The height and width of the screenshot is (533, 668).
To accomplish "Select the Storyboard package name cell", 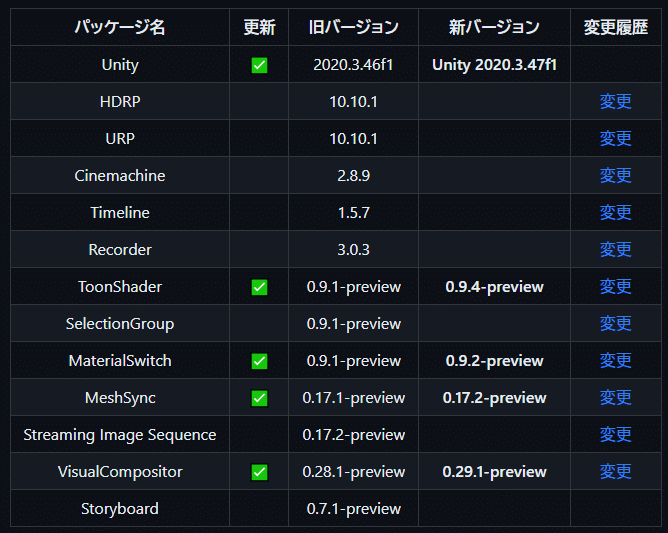I will tap(120, 509).
